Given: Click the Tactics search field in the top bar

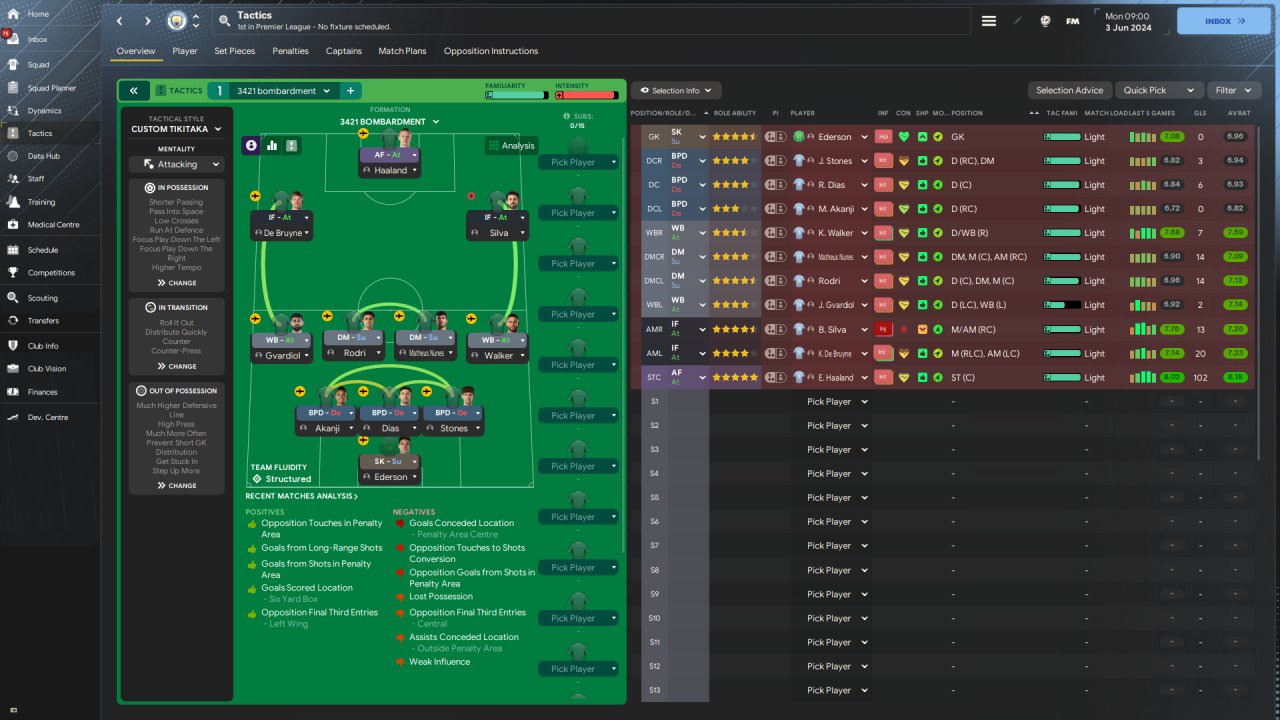Looking at the screenshot, I should [x=591, y=21].
